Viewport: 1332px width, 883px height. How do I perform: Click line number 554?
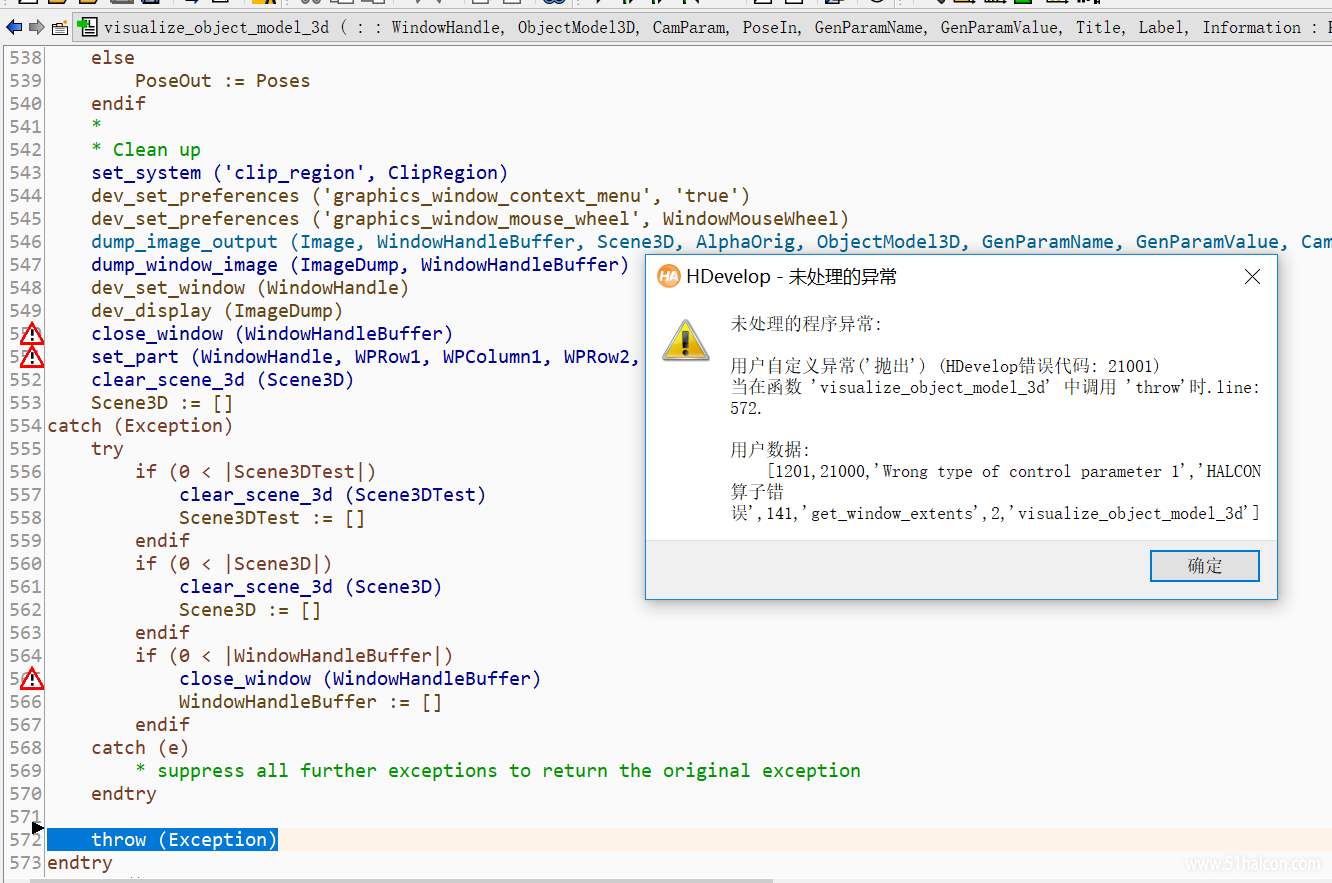tap(26, 426)
